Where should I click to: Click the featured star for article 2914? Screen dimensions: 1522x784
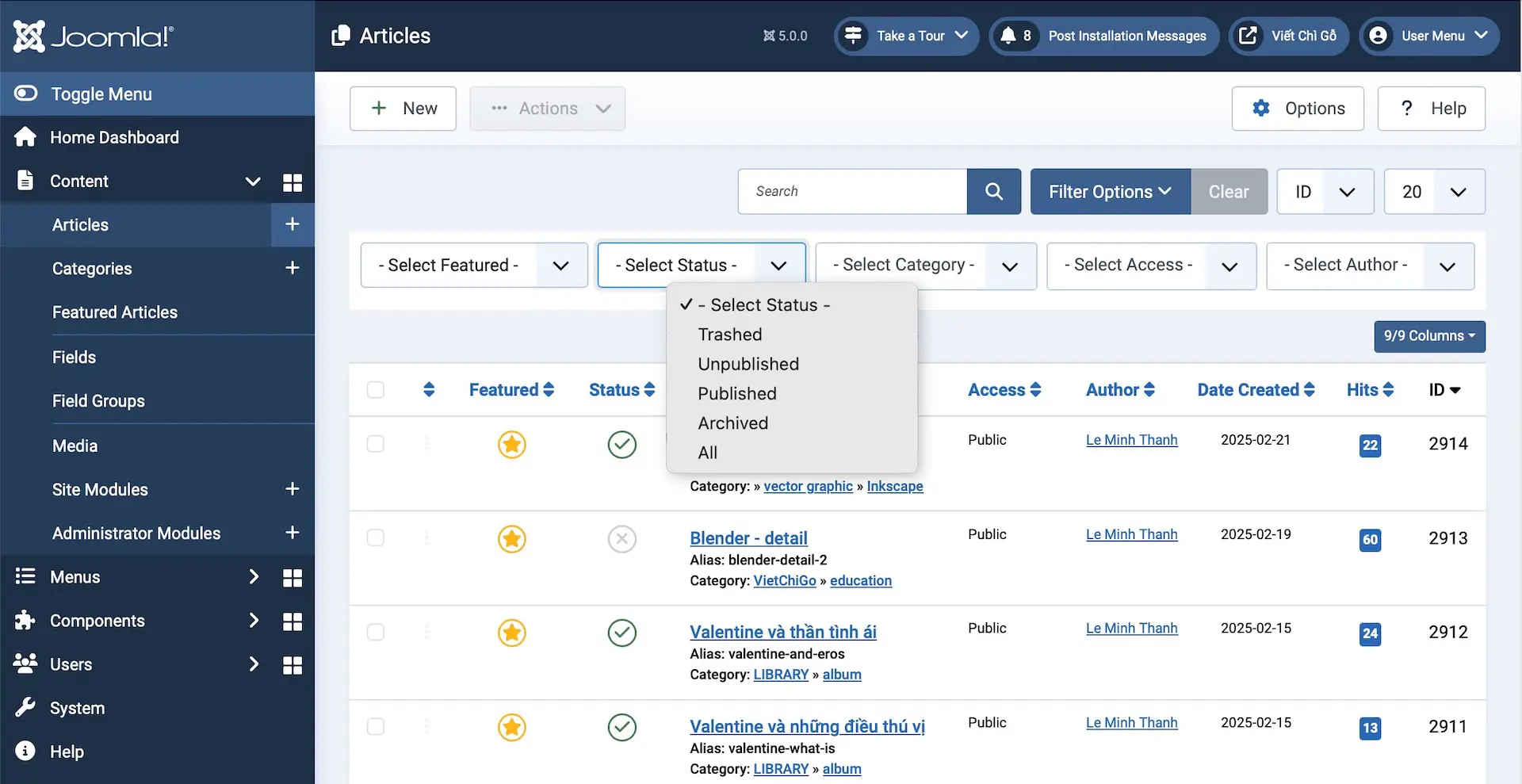click(511, 445)
